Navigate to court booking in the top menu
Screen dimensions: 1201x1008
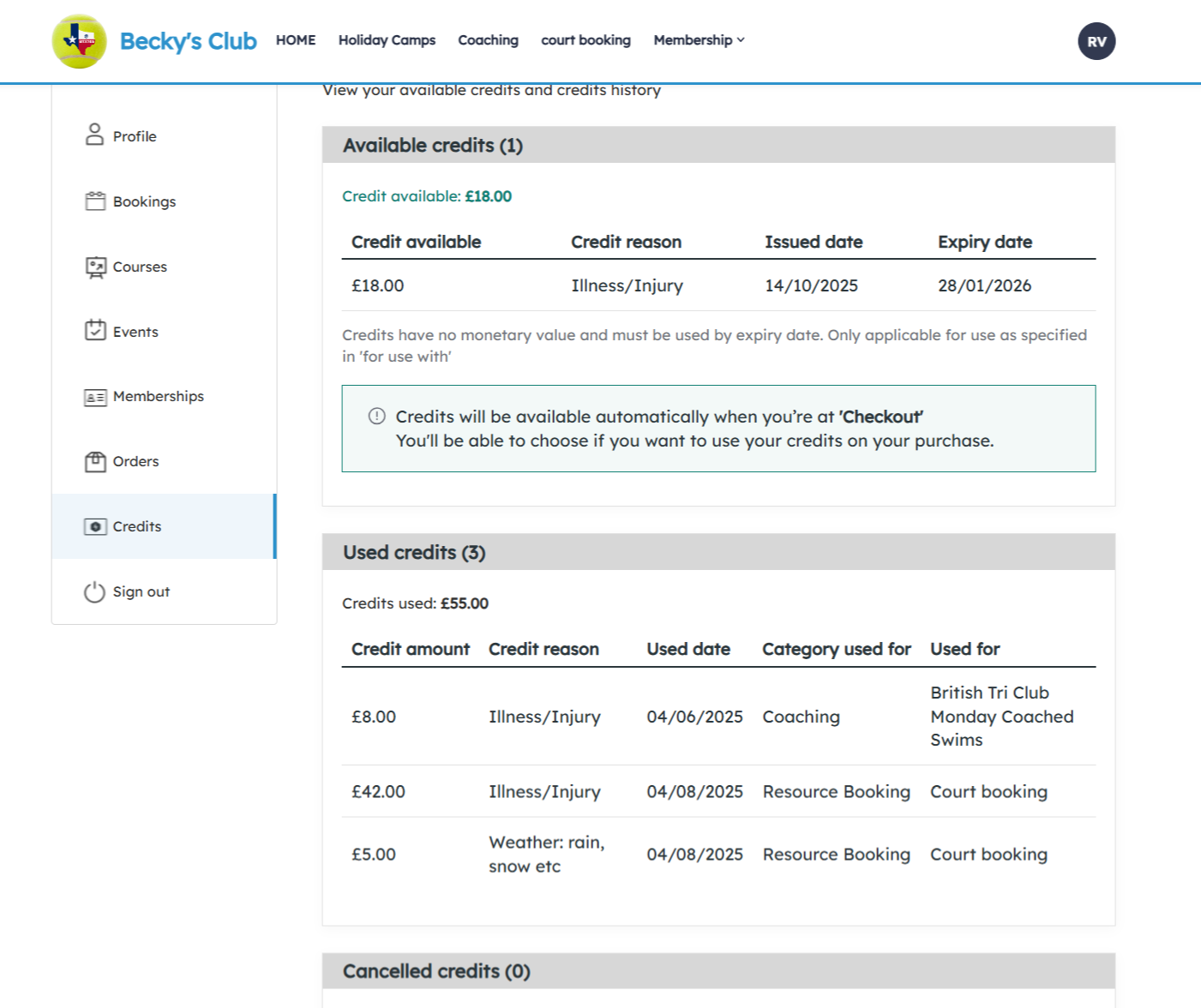tap(585, 40)
